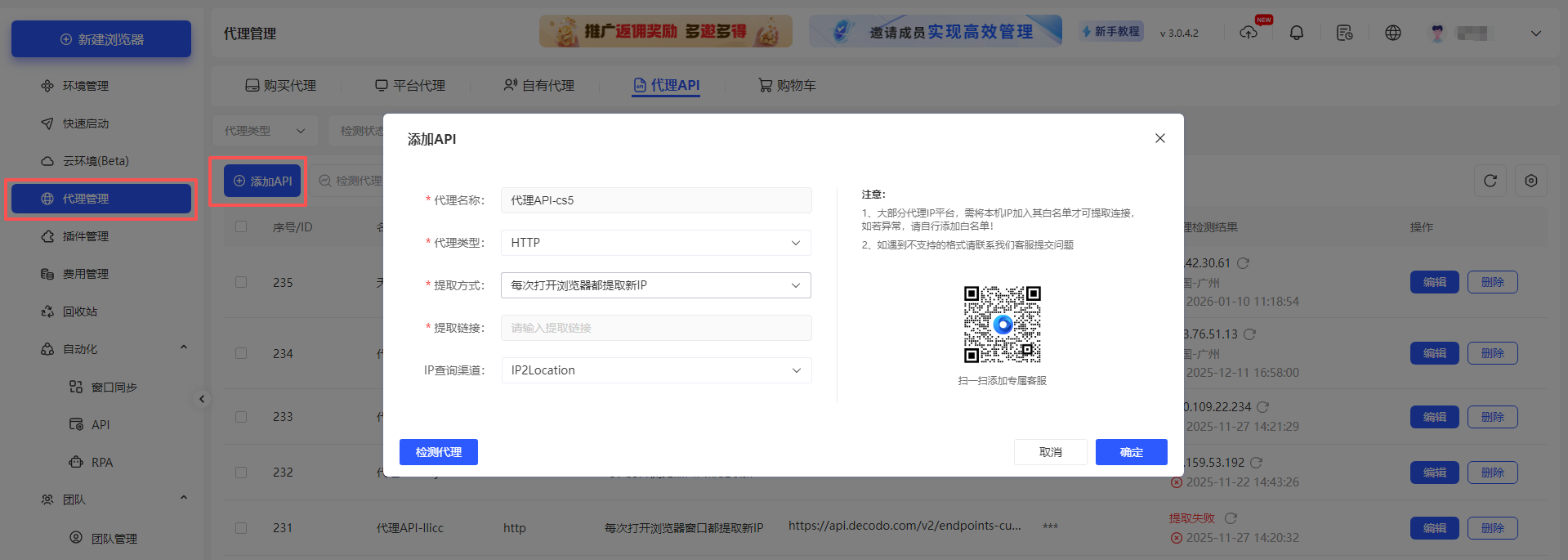Tick the checkbox for row 231
1568x560 pixels.
[x=241, y=528]
